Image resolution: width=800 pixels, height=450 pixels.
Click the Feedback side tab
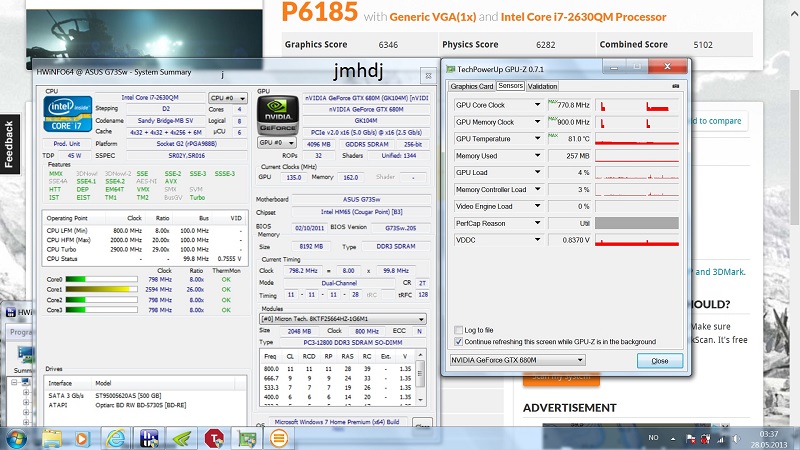pos(10,144)
